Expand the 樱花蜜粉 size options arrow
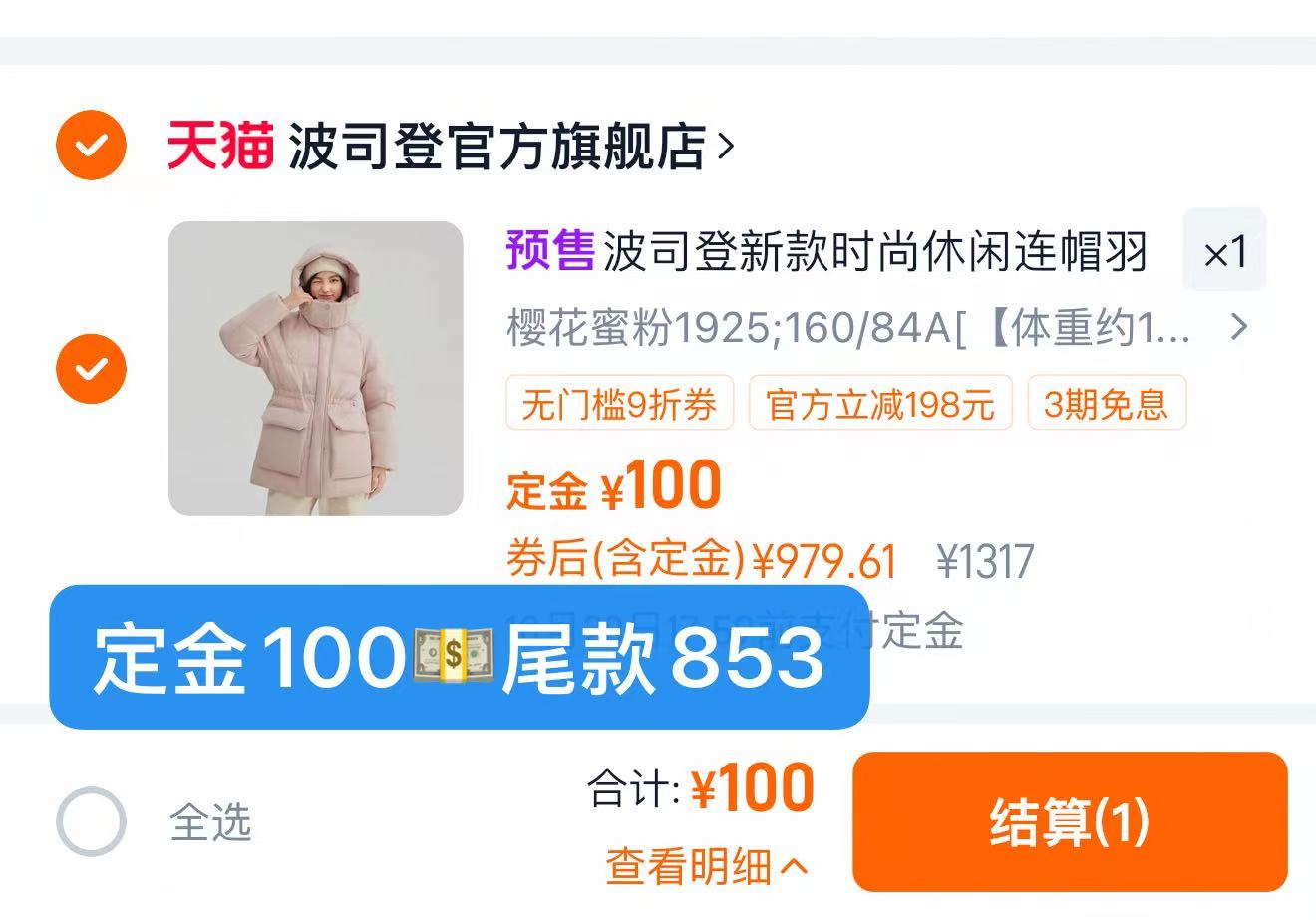Image resolution: width=1316 pixels, height=920 pixels. pyautogui.click(x=1238, y=327)
